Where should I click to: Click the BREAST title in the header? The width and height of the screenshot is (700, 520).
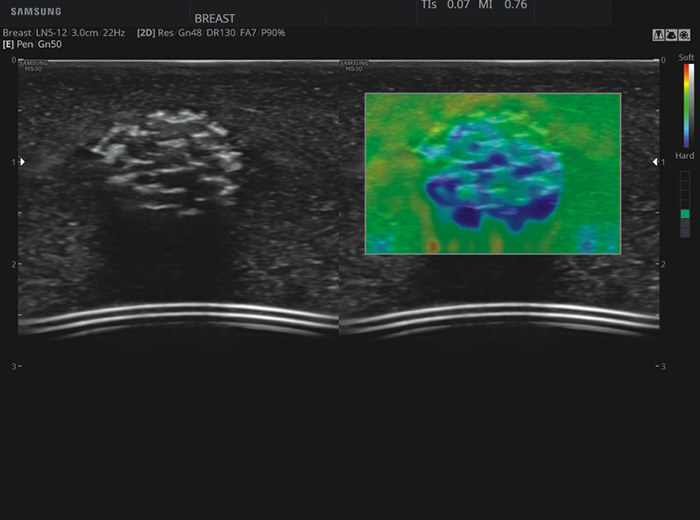coord(215,18)
